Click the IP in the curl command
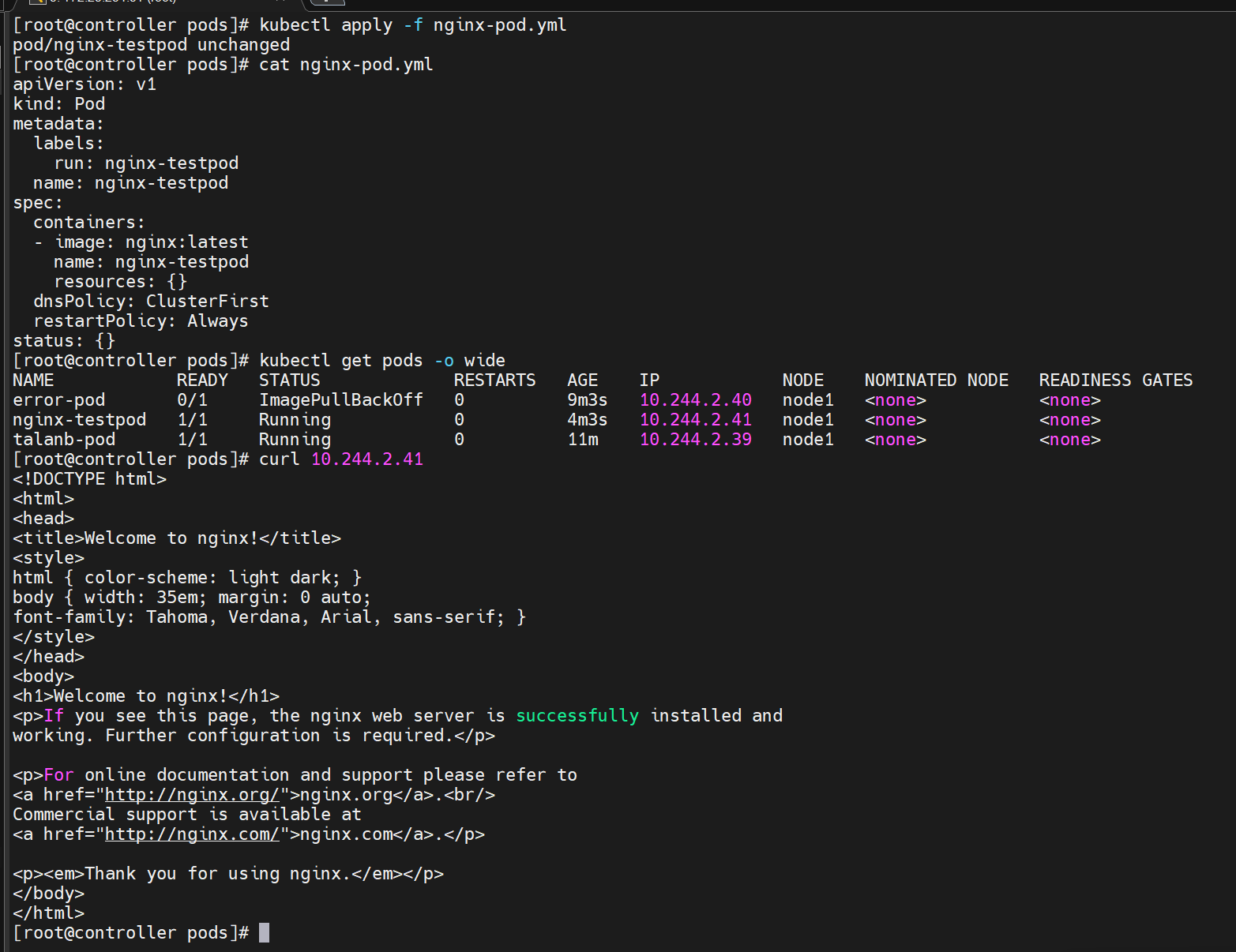Image resolution: width=1236 pixels, height=952 pixels. (x=367, y=459)
